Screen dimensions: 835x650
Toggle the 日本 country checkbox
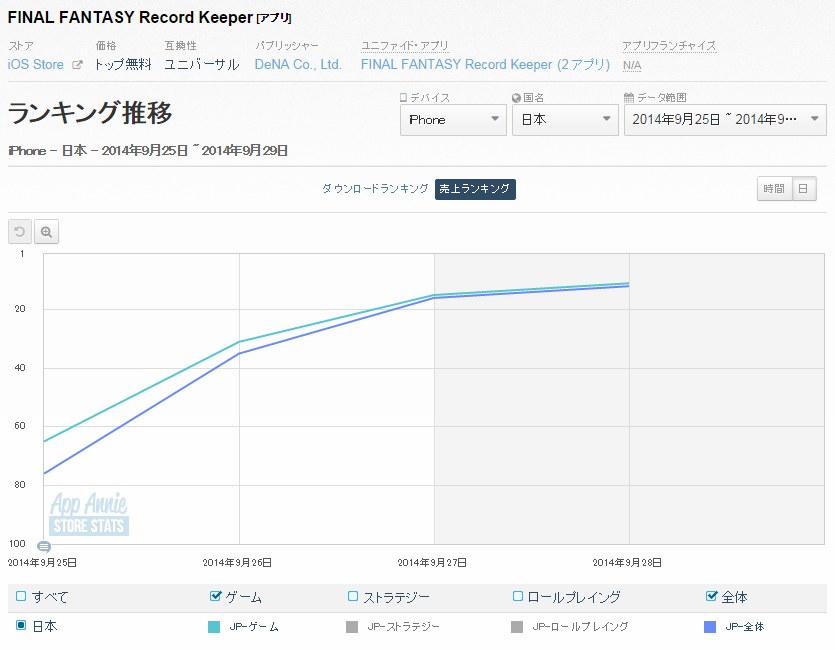(x=21, y=625)
